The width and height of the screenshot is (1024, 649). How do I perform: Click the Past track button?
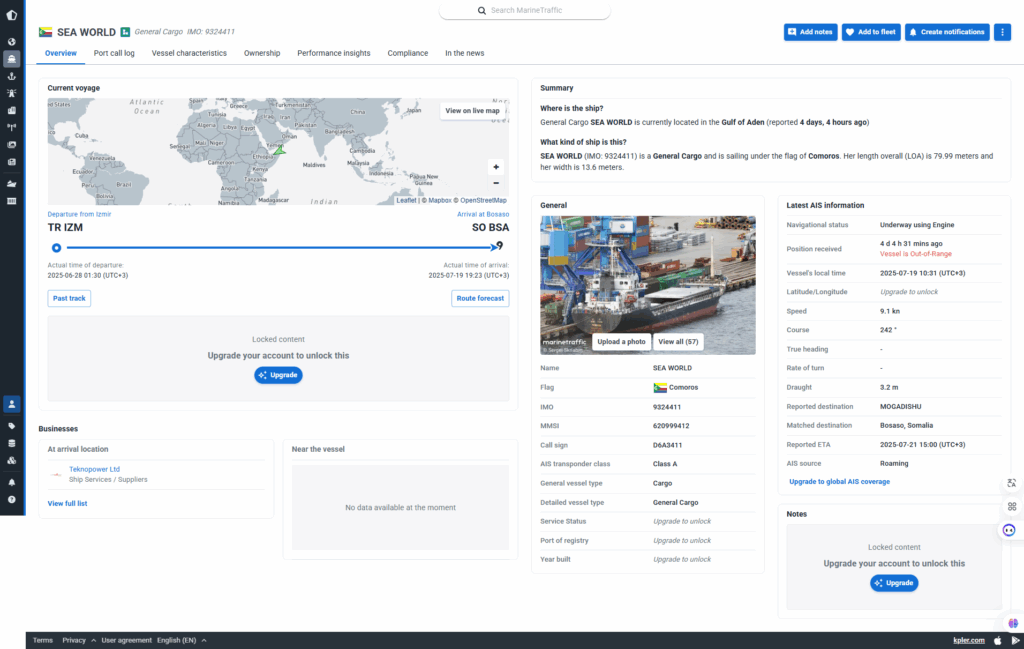(69, 298)
